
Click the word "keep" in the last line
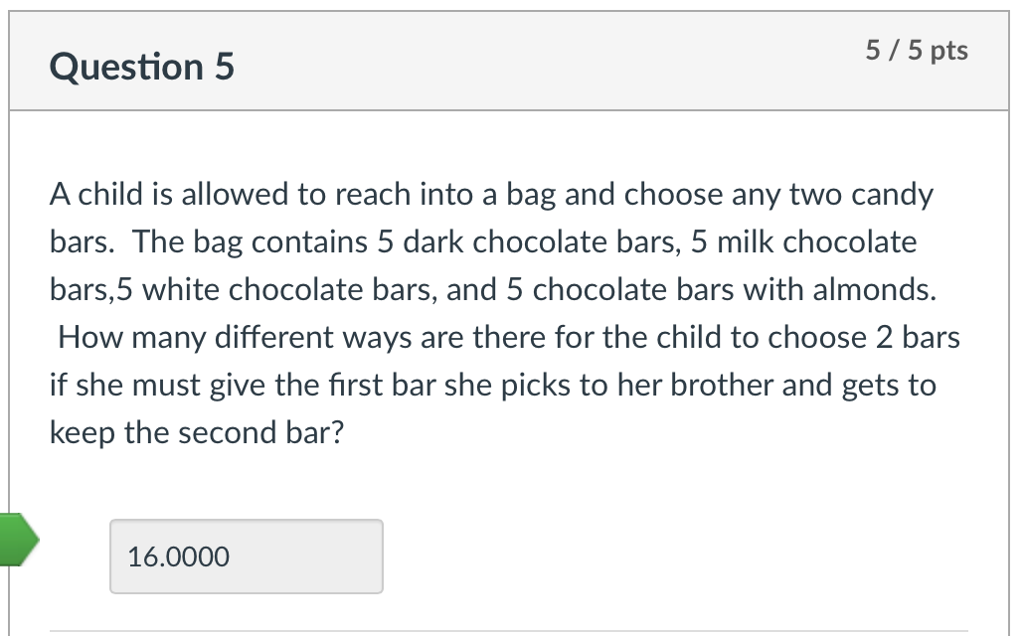point(83,433)
